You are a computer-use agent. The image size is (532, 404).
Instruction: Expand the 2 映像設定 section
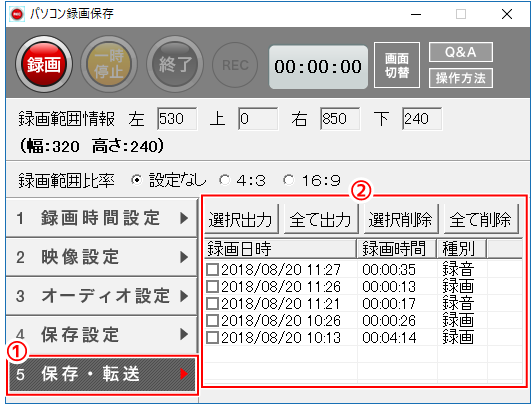(102, 257)
